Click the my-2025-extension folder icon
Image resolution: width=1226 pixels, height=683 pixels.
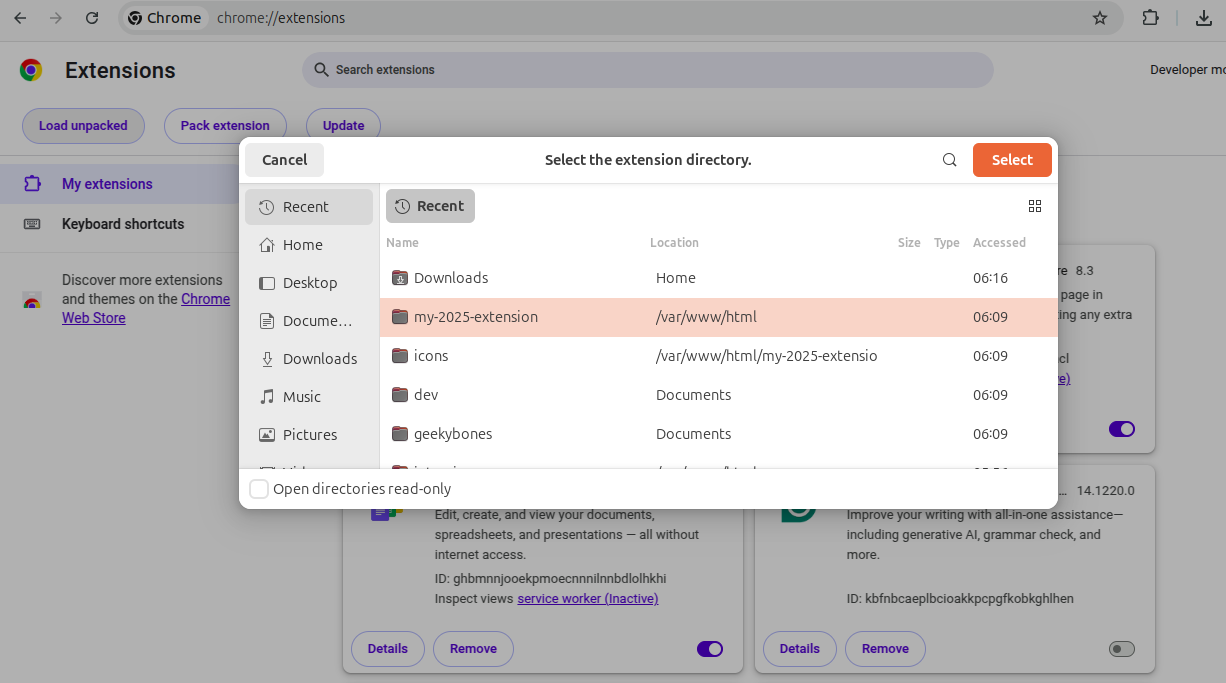[400, 317]
